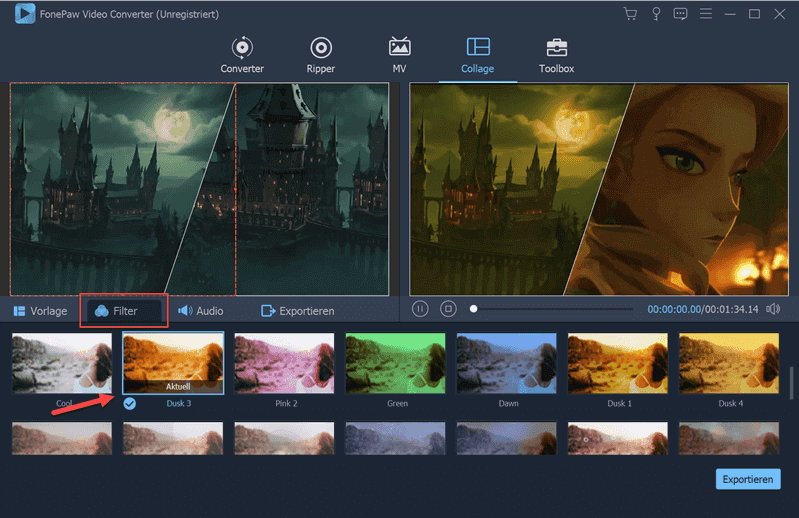Switch to the Filter tab

tap(124, 311)
